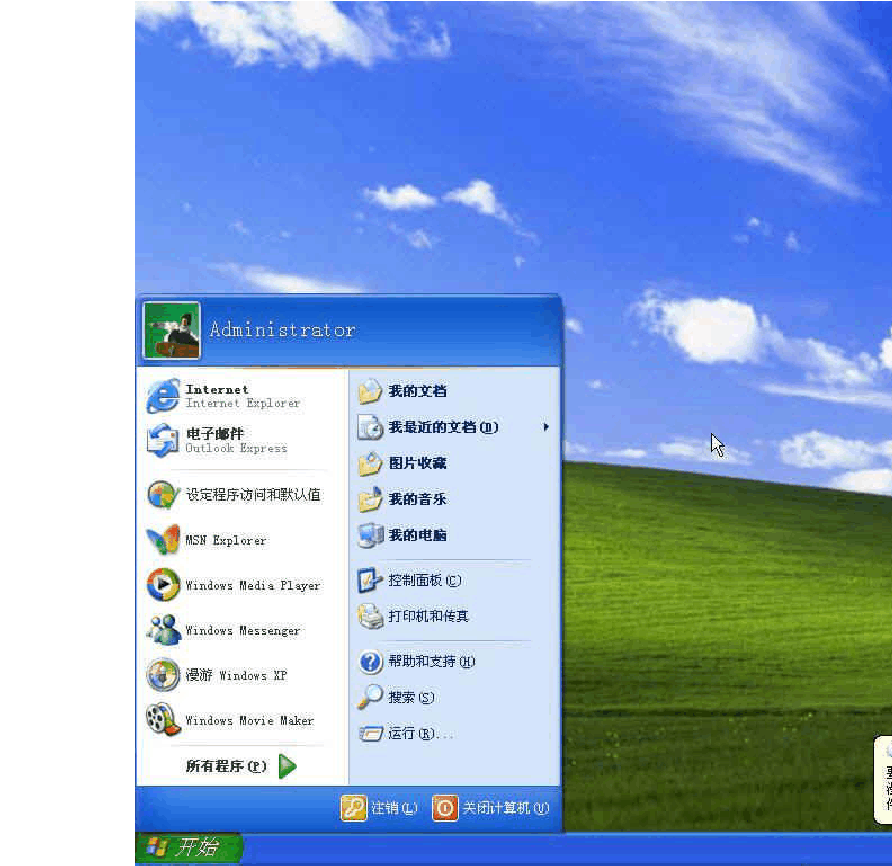Click the Windows Media Player label
The height and width of the screenshot is (866, 892).
tap(253, 585)
